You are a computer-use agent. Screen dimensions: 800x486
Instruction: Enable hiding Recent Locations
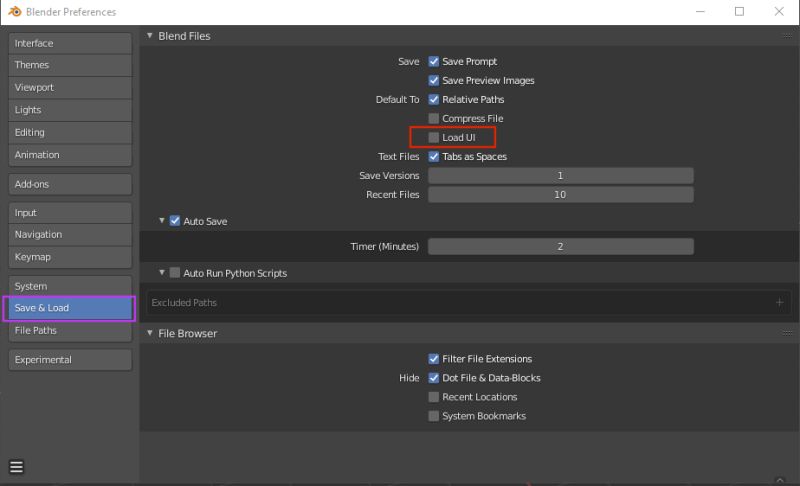(434, 397)
